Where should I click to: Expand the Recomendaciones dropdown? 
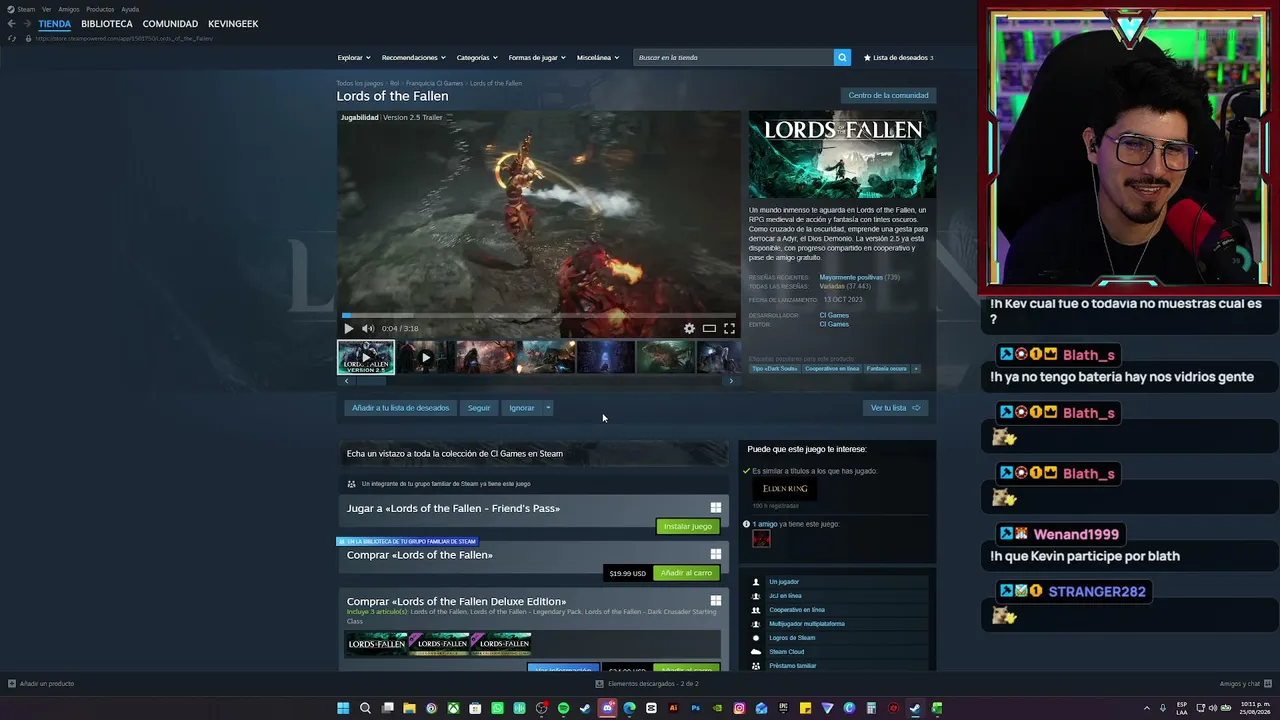(x=413, y=57)
